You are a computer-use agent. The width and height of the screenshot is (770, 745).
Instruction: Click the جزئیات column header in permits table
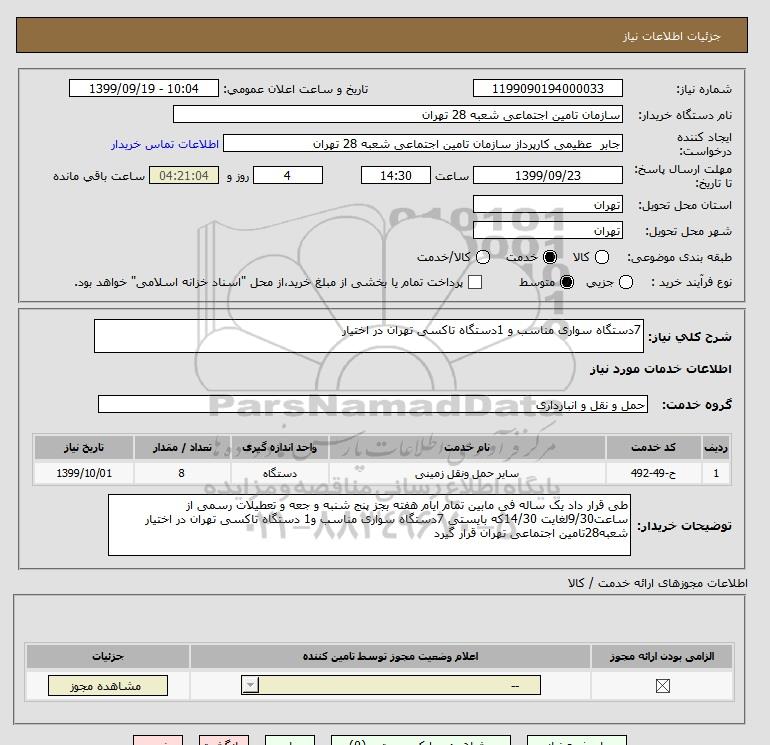click(x=108, y=656)
